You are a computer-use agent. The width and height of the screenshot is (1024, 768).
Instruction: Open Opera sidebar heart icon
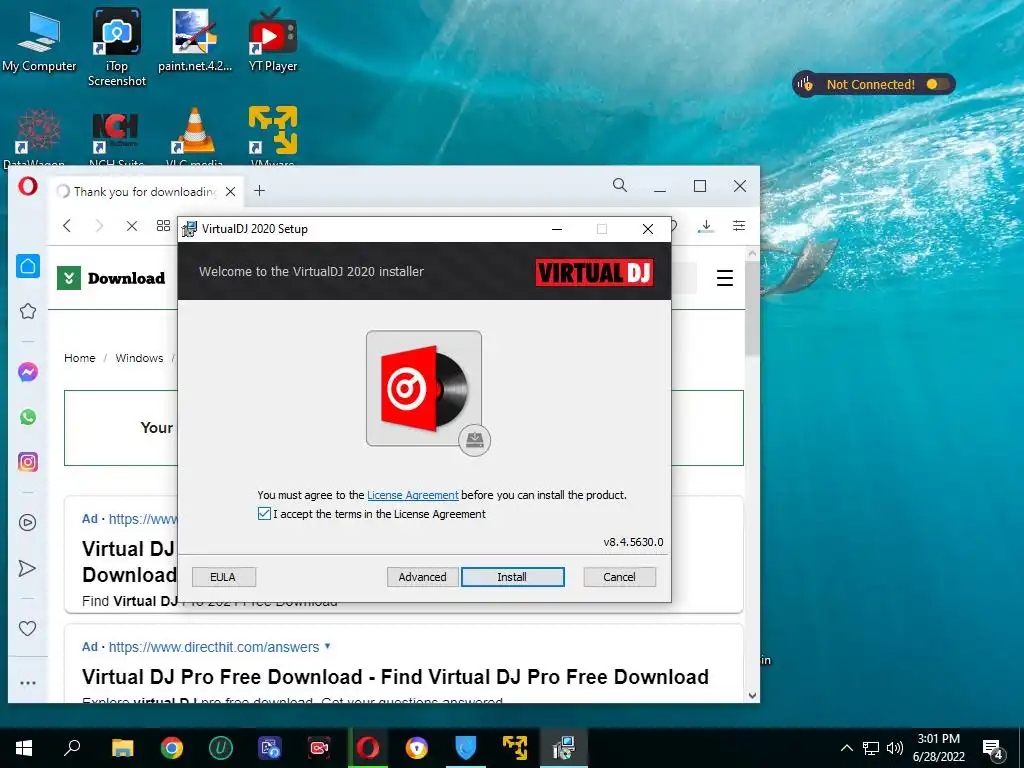click(x=27, y=628)
